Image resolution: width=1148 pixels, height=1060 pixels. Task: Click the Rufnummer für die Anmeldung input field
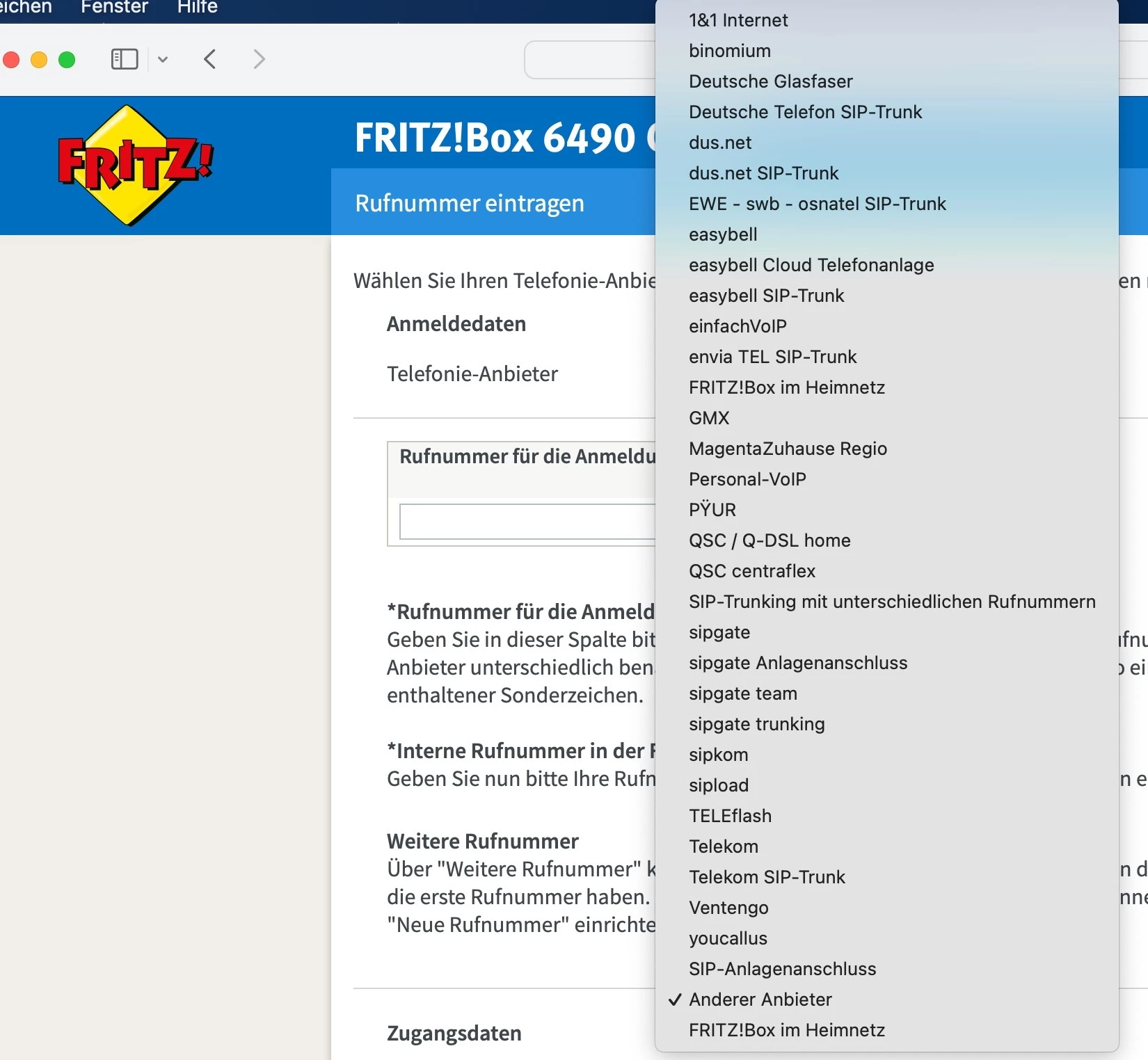click(x=527, y=522)
